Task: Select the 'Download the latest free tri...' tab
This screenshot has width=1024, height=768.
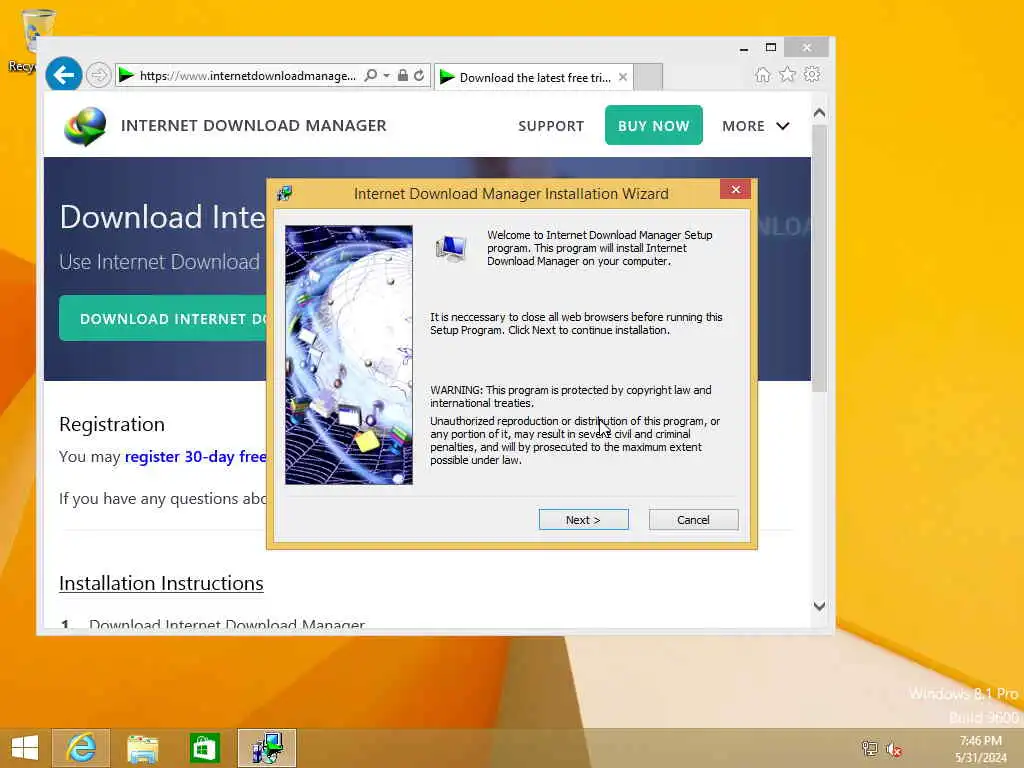Action: (534, 78)
